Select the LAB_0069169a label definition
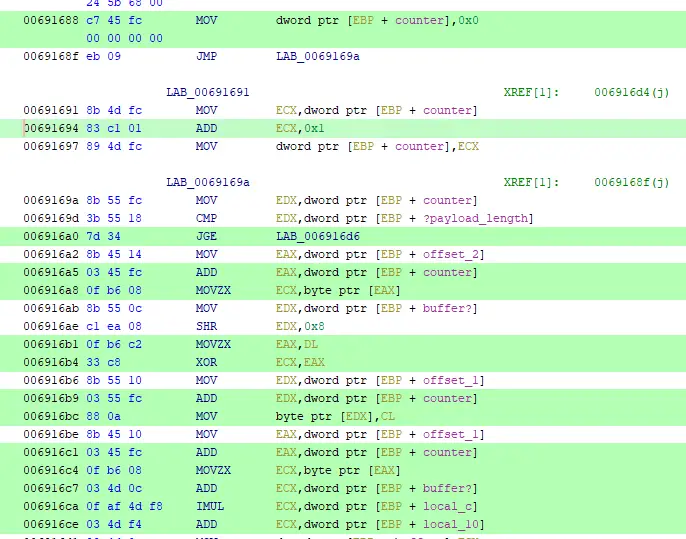Image resolution: width=686 pixels, height=539 pixels. [x=208, y=182]
